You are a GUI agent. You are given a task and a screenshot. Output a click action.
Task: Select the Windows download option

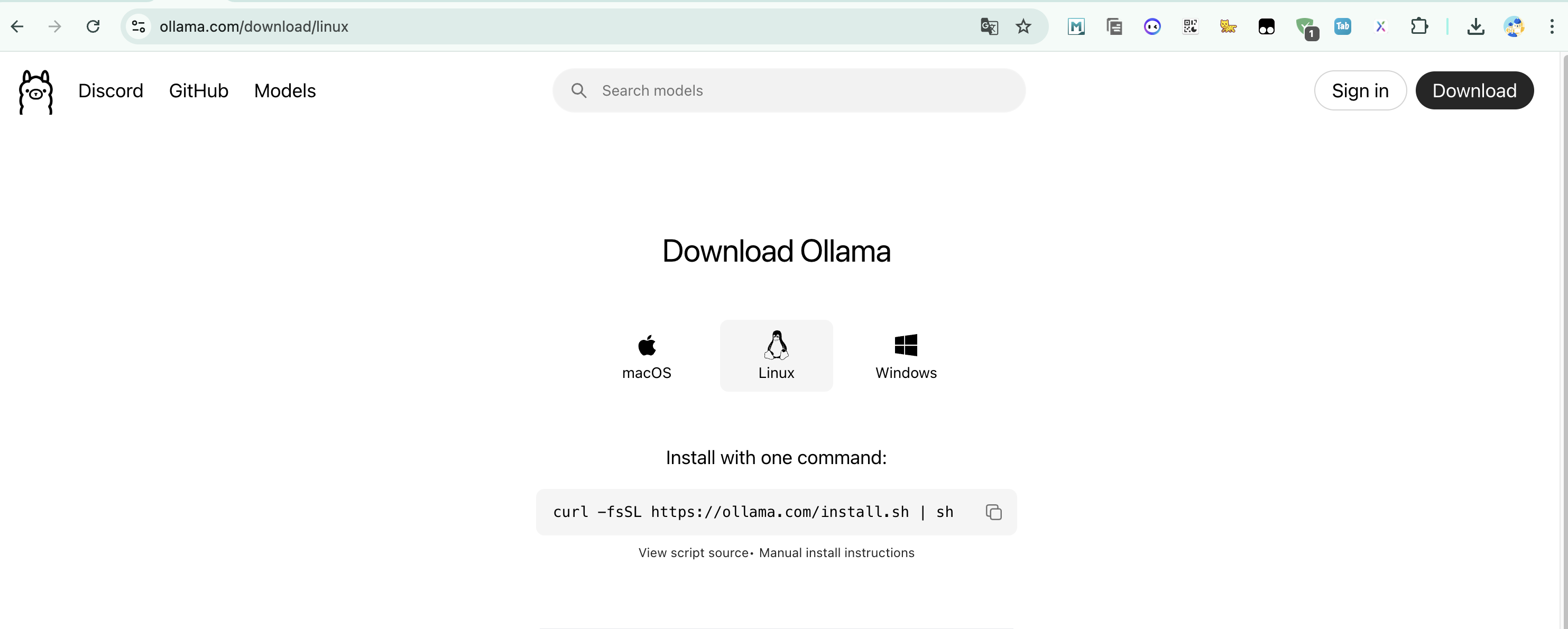[905, 356]
